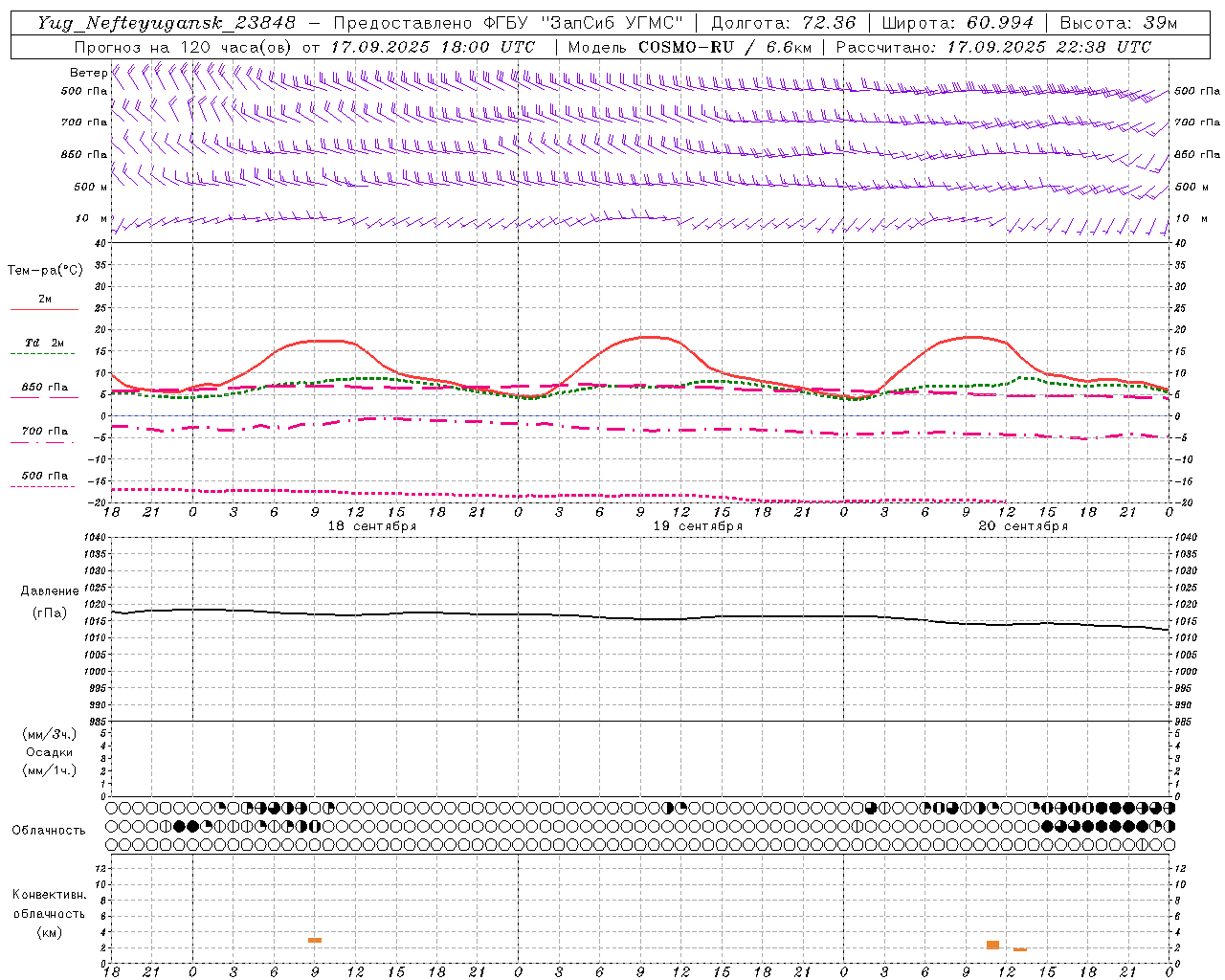
Task: Click the 'Облачность' cloud cover row label
Action: [48, 831]
